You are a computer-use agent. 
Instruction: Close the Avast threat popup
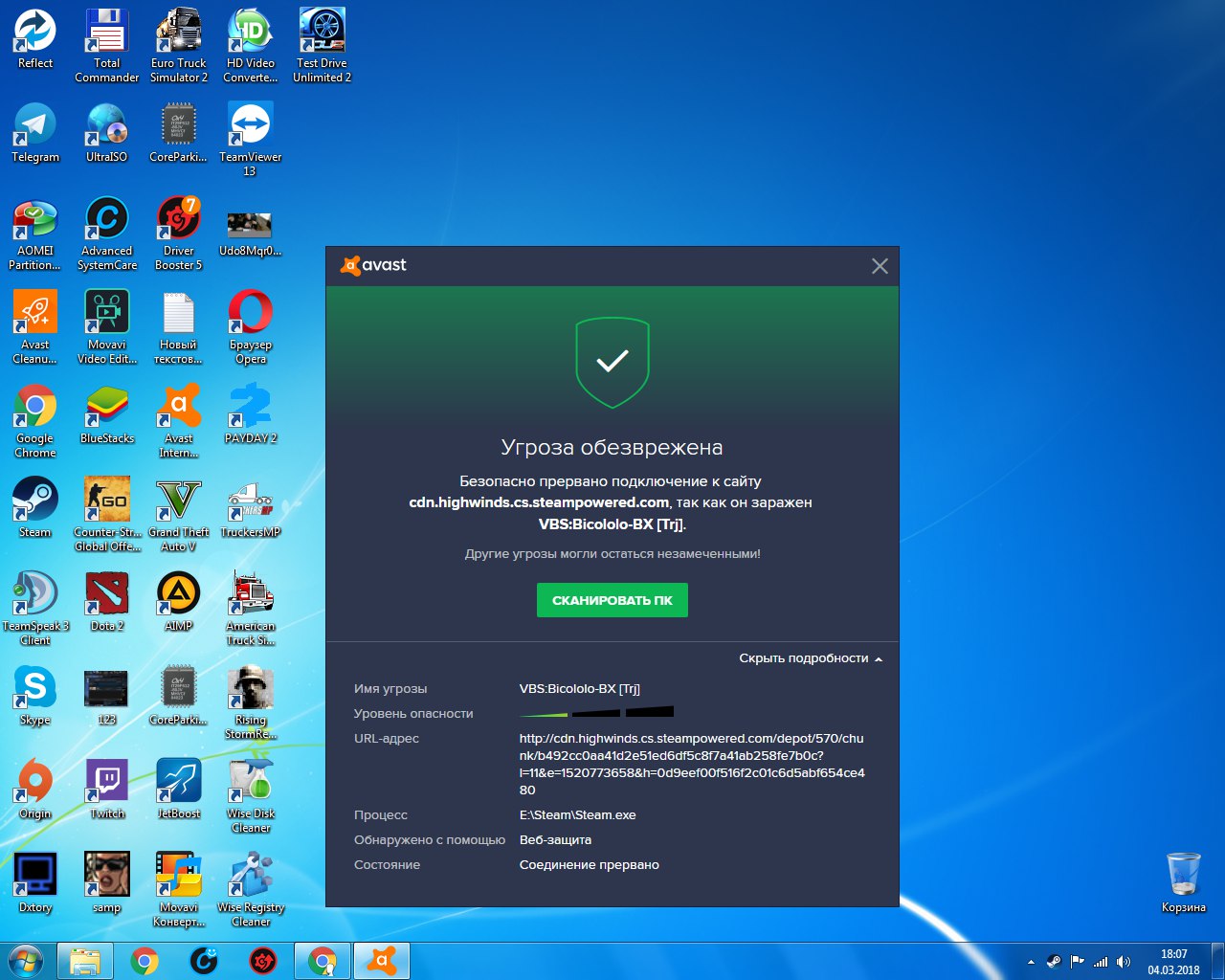tap(880, 266)
